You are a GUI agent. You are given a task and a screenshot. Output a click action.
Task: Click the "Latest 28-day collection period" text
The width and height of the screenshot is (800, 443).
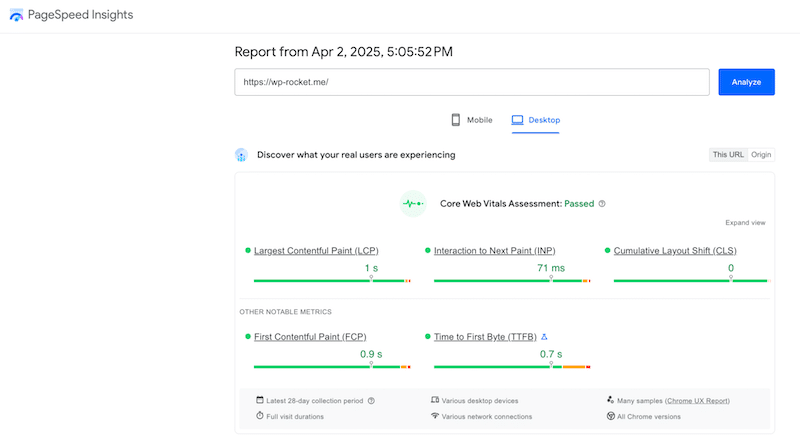click(x=315, y=401)
